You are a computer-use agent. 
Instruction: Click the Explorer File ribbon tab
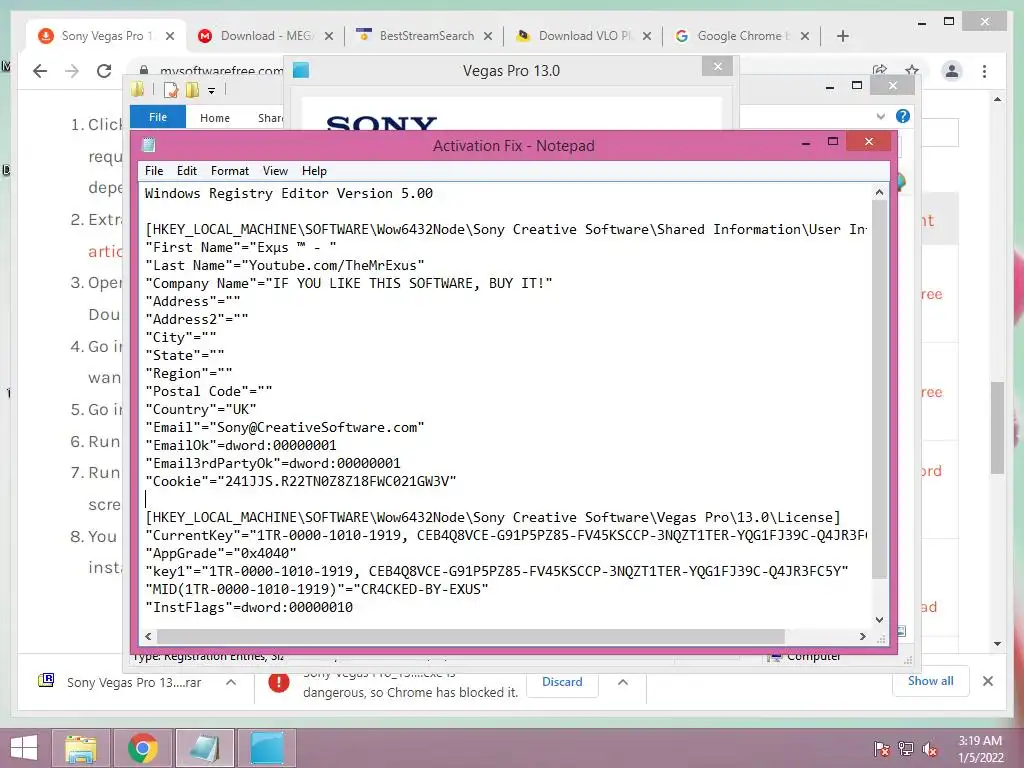pos(158,117)
